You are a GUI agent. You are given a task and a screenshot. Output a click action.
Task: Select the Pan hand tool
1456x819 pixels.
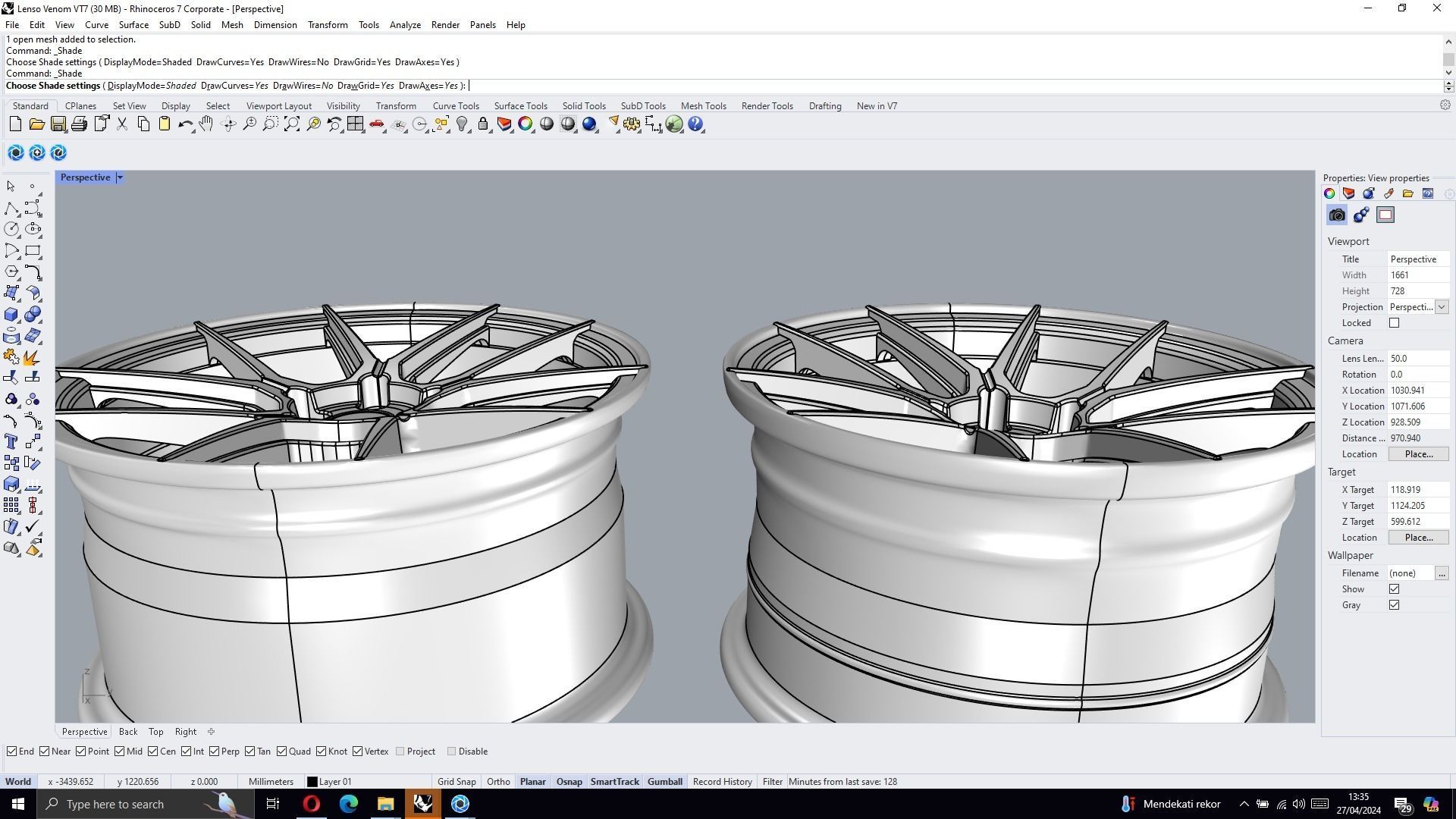(x=206, y=124)
